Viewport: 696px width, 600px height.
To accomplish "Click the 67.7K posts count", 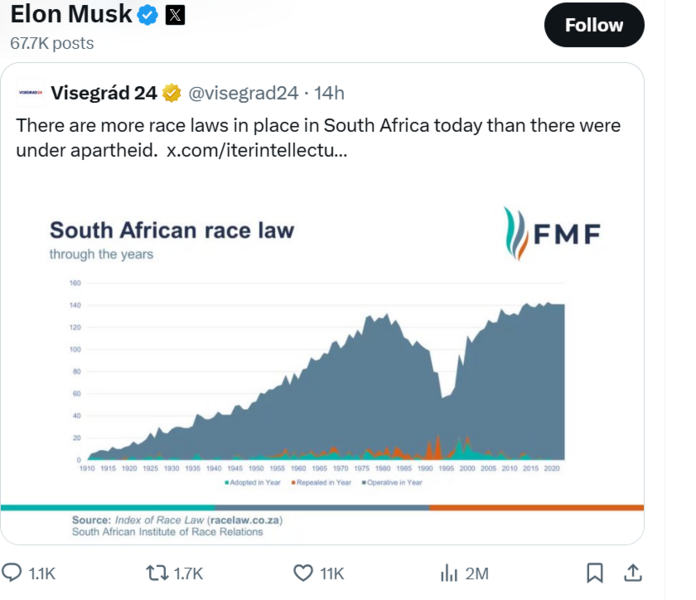I will point(52,43).
